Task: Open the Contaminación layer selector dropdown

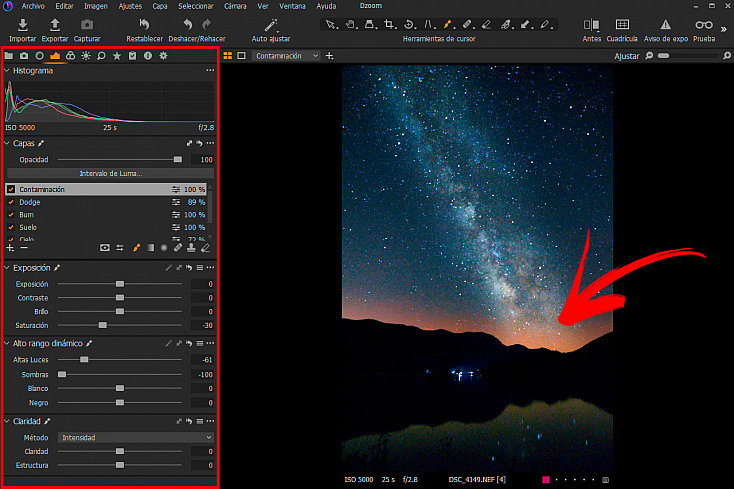Action: point(286,56)
